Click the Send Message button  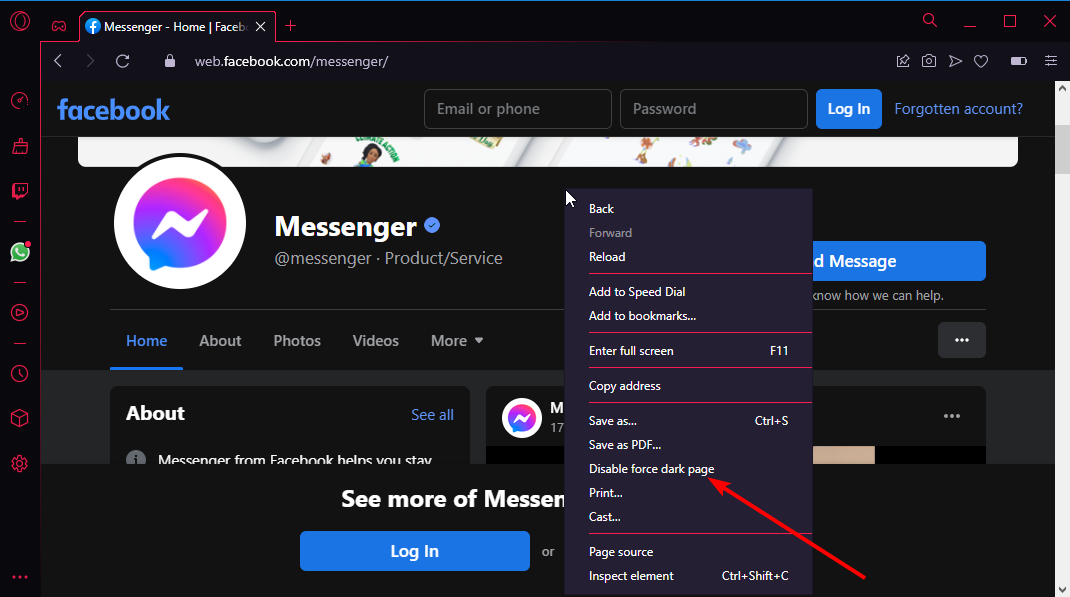pyautogui.click(x=899, y=261)
